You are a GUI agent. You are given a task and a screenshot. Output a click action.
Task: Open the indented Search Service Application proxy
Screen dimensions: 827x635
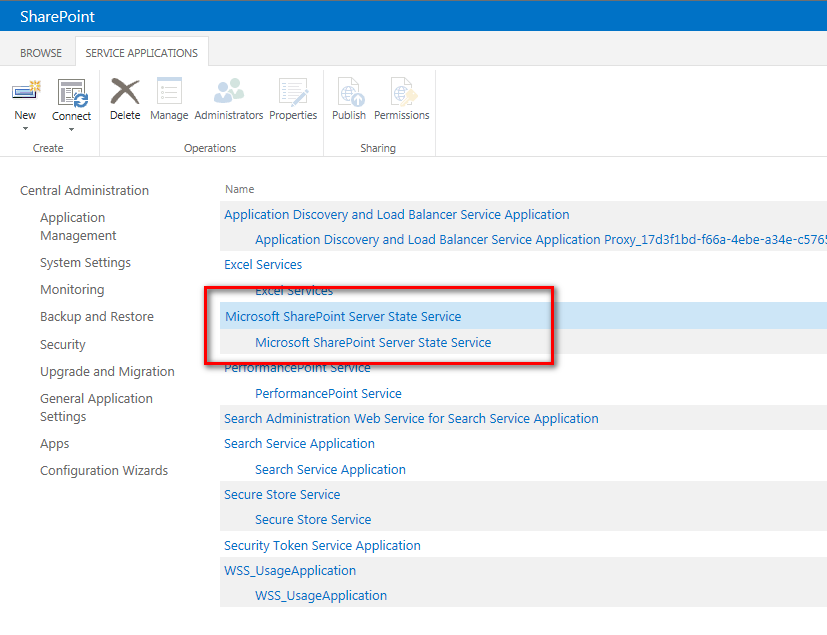[x=330, y=469]
